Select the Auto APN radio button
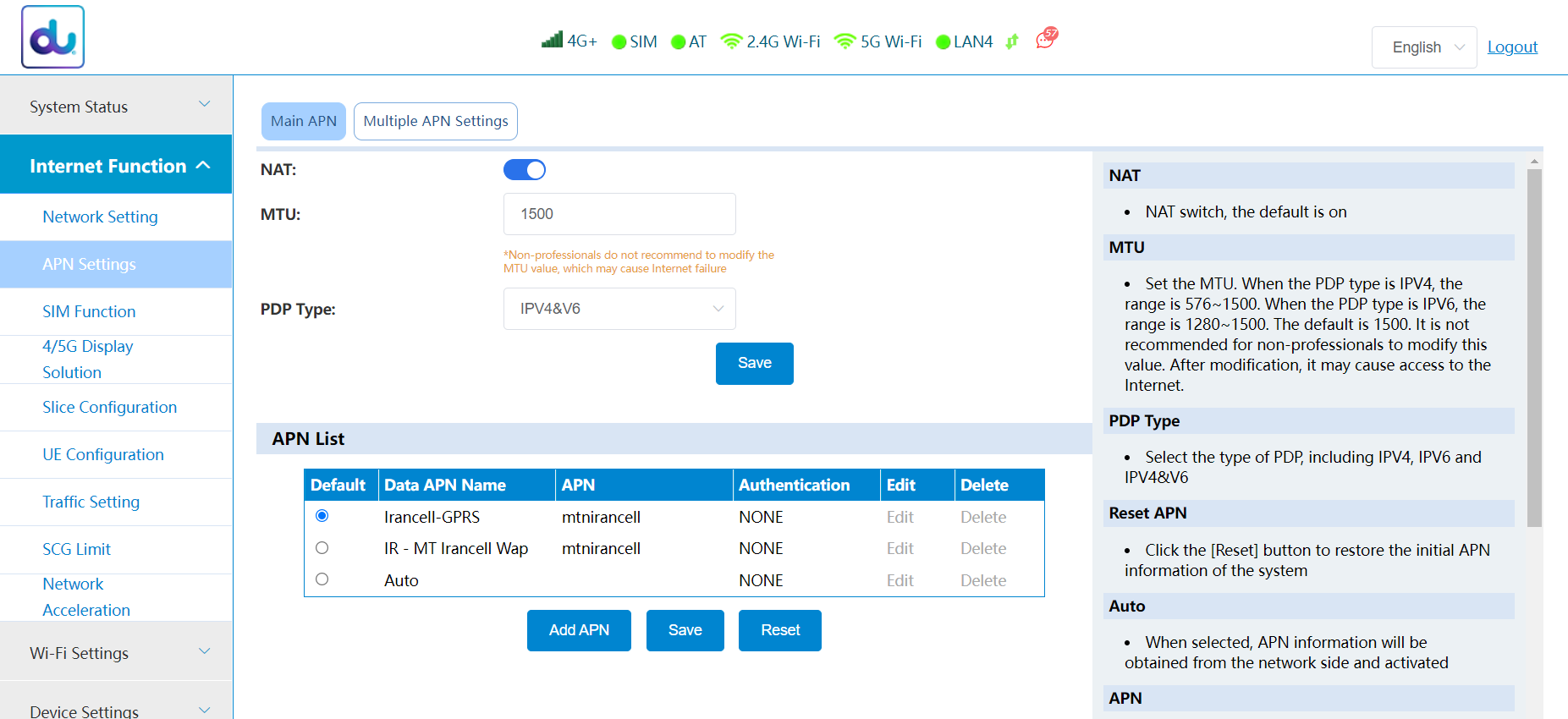This screenshot has height=719, width=1568. [x=322, y=579]
